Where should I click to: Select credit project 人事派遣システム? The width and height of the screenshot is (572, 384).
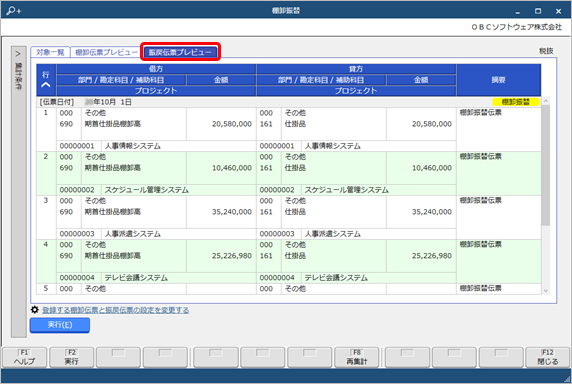(x=332, y=234)
